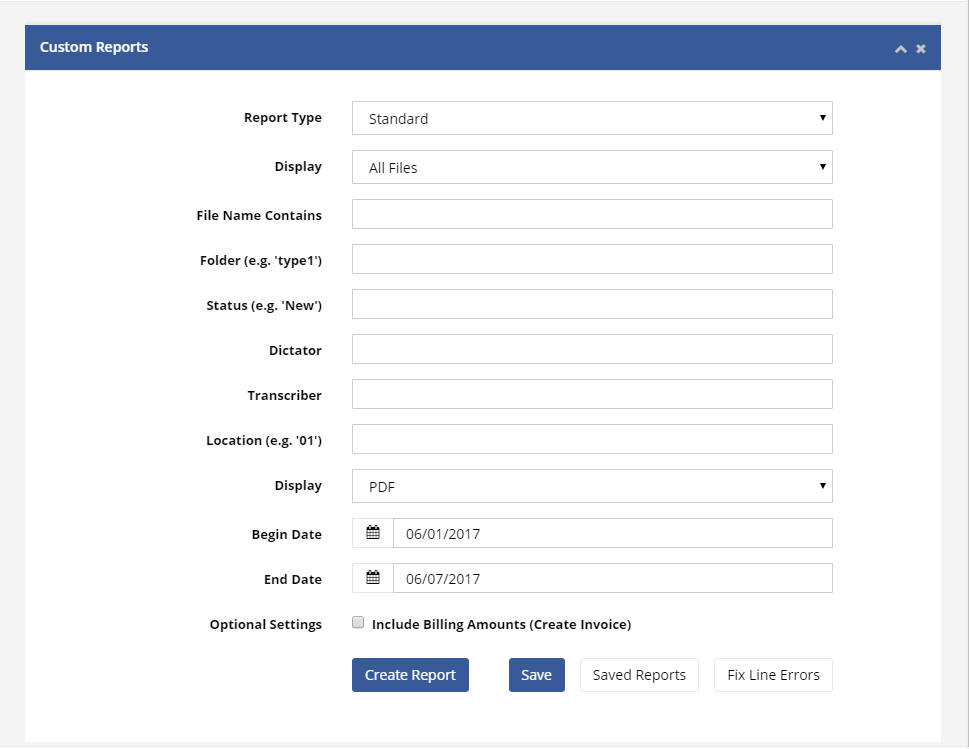The image size is (969, 749).
Task: Click into the Dictator field
Action: coord(592,349)
